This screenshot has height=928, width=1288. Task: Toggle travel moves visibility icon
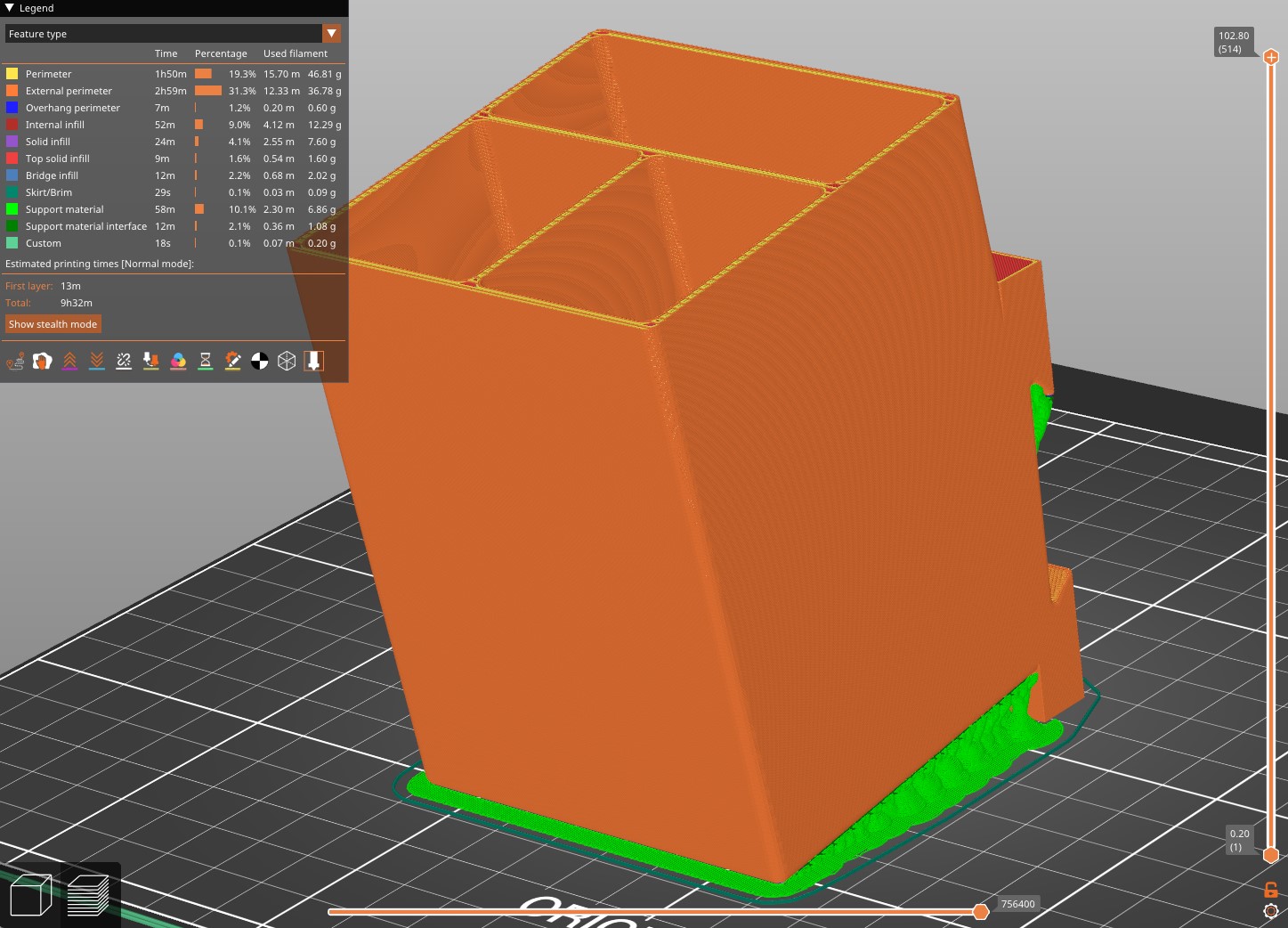[x=15, y=361]
